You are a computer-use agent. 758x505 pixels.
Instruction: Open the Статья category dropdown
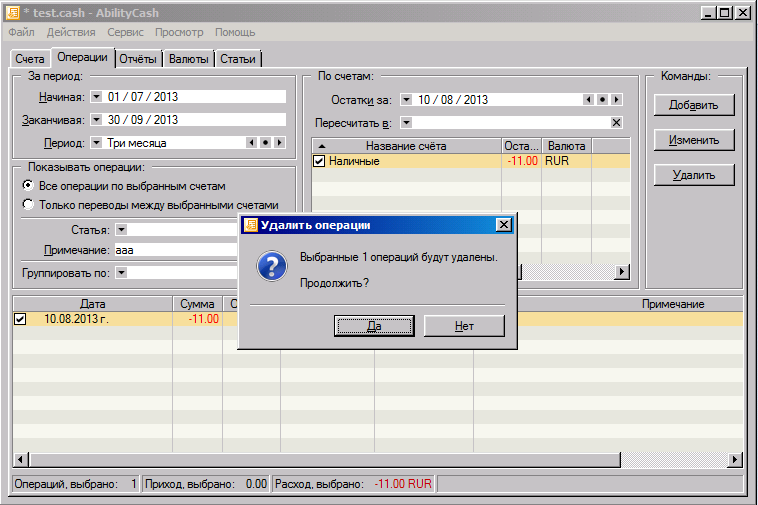point(121,230)
